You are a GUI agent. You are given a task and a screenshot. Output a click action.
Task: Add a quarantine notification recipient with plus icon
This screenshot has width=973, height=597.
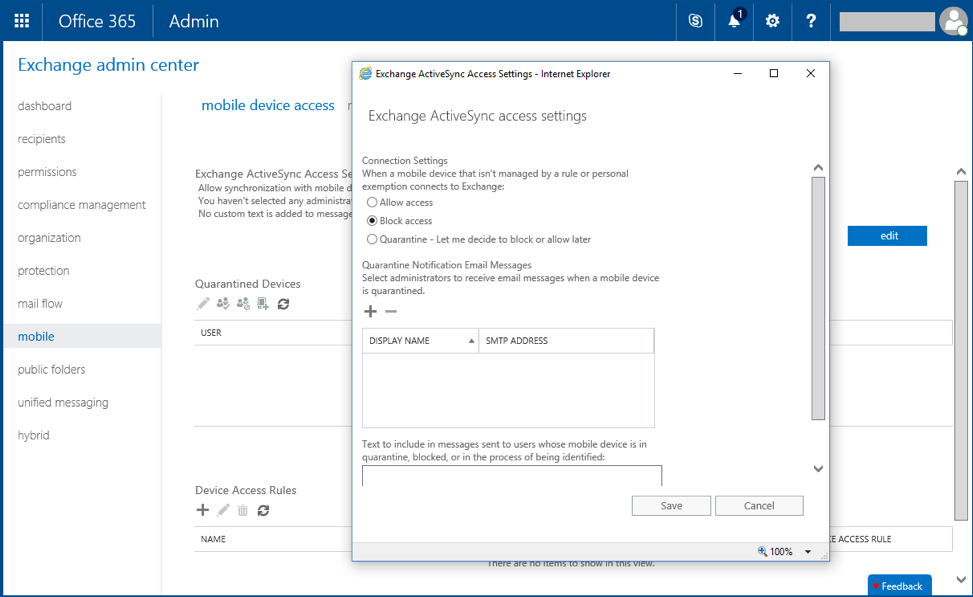tap(370, 311)
